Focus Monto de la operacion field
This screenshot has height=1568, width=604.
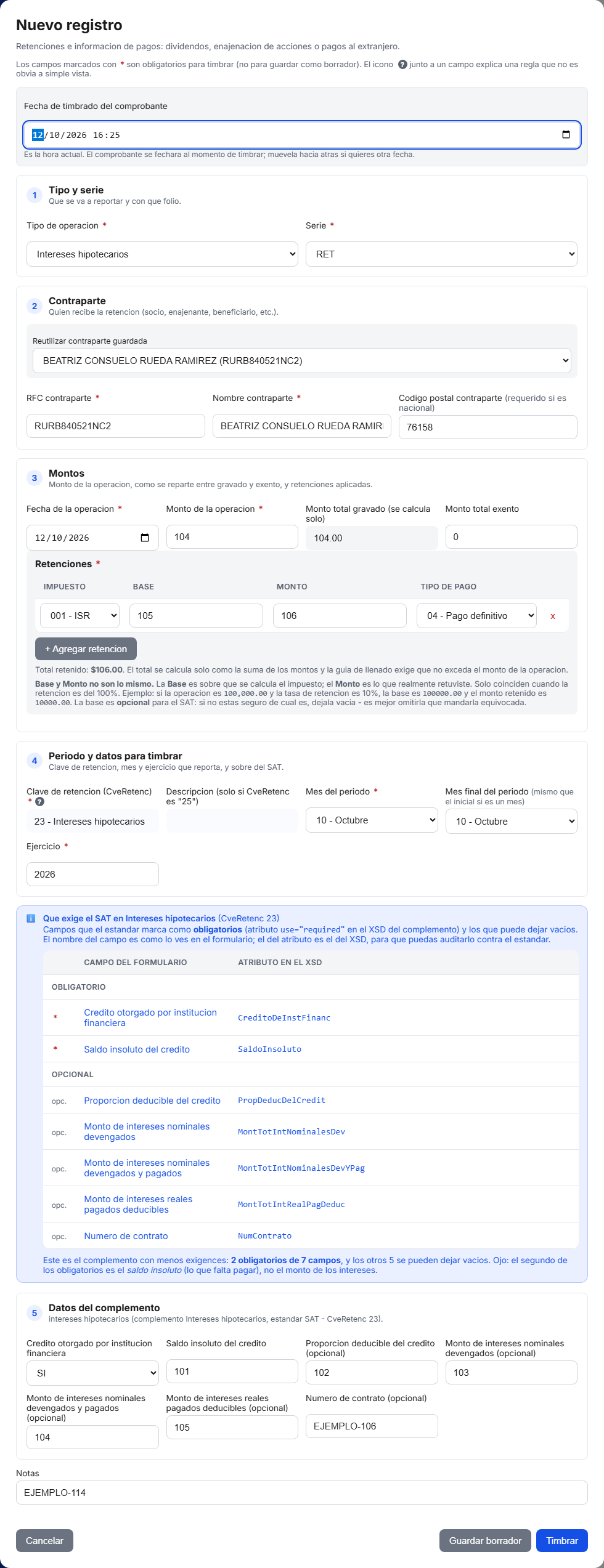[x=232, y=536]
